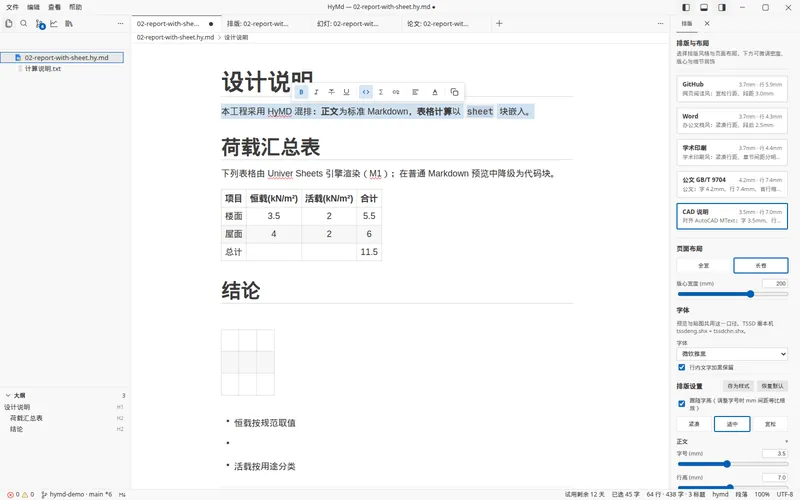Open text alignment icon in floating toolbar

click(x=415, y=92)
